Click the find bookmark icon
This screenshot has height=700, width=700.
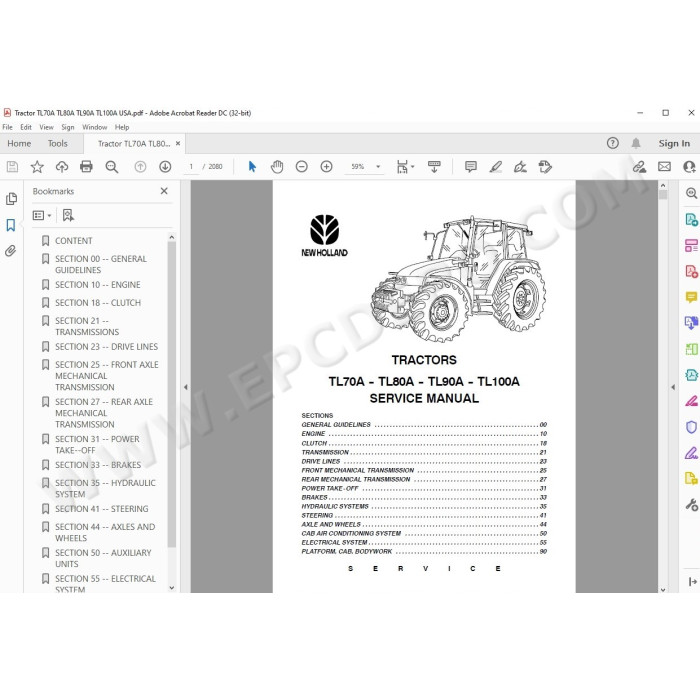[68, 216]
